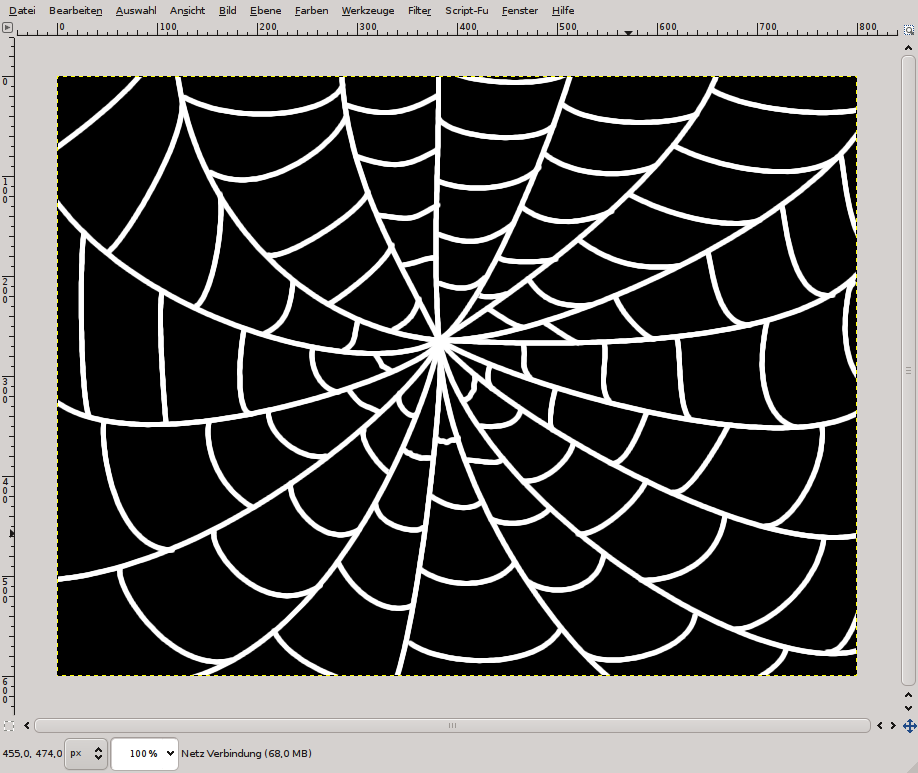Toggle the Quick Mask dashed-square button
Screen dimensions: 918x773
click(x=8, y=726)
